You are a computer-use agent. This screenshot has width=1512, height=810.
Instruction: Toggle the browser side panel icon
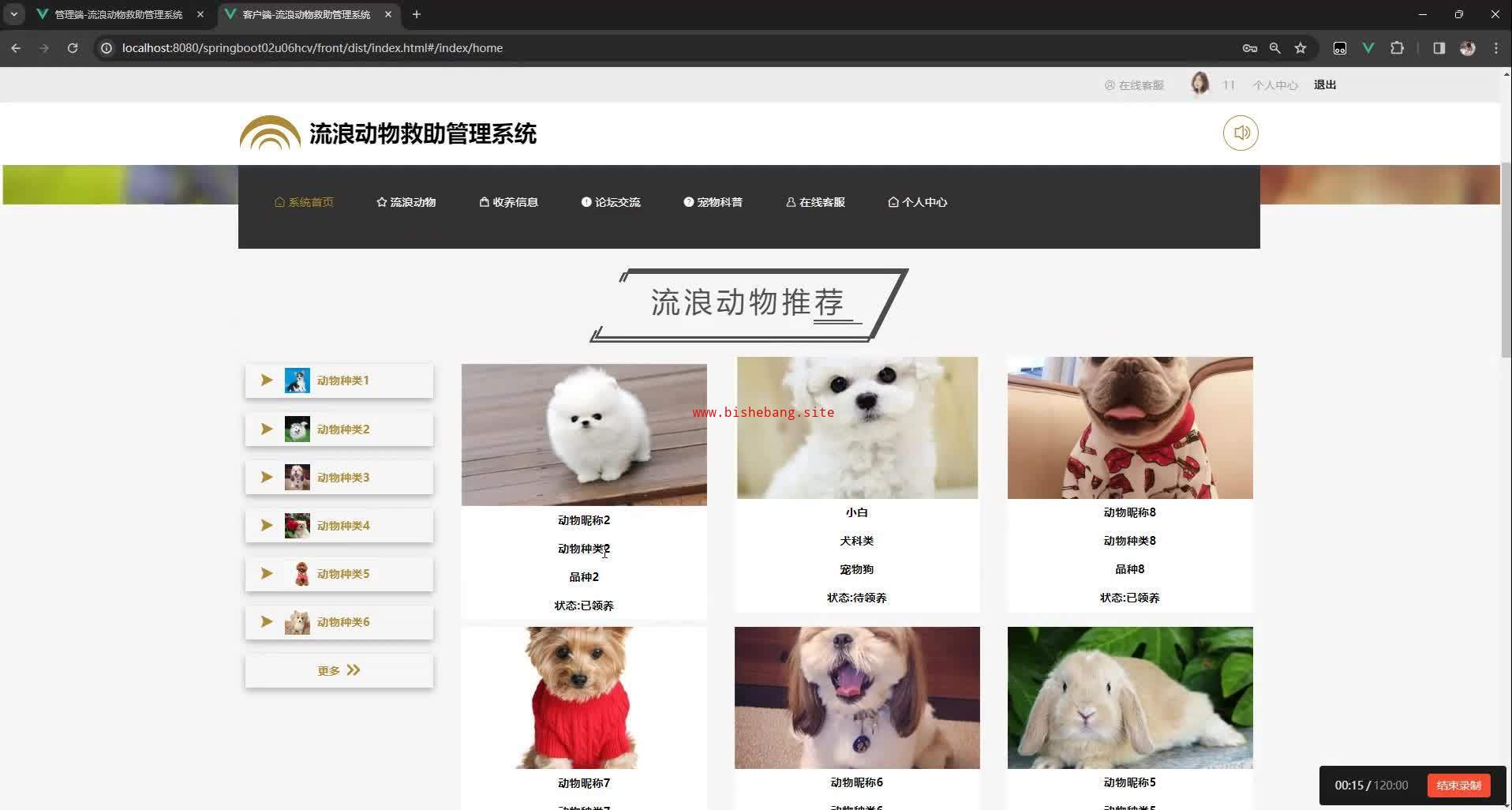(x=1439, y=48)
